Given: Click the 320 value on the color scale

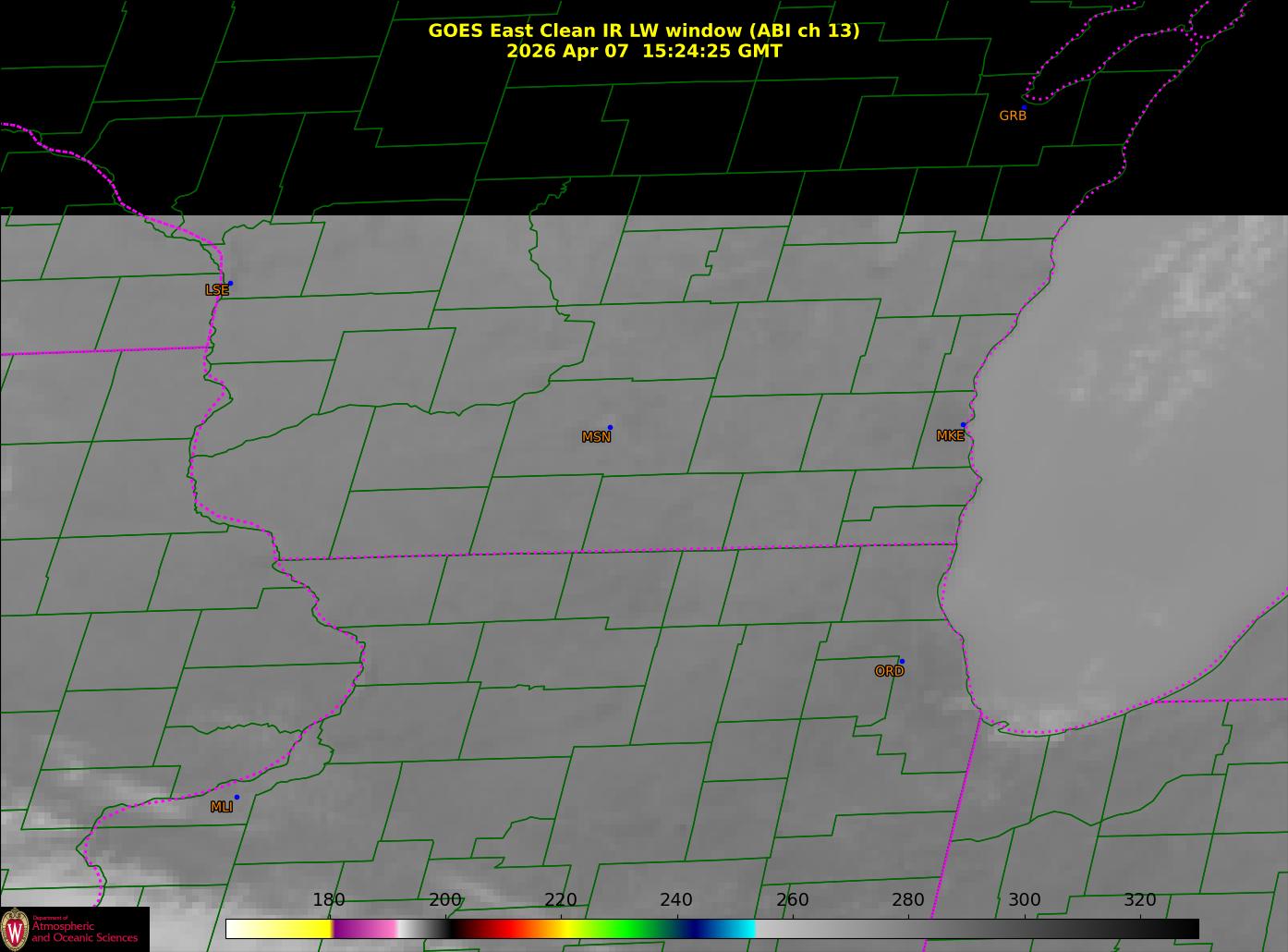Looking at the screenshot, I should pyautogui.click(x=1140, y=900).
